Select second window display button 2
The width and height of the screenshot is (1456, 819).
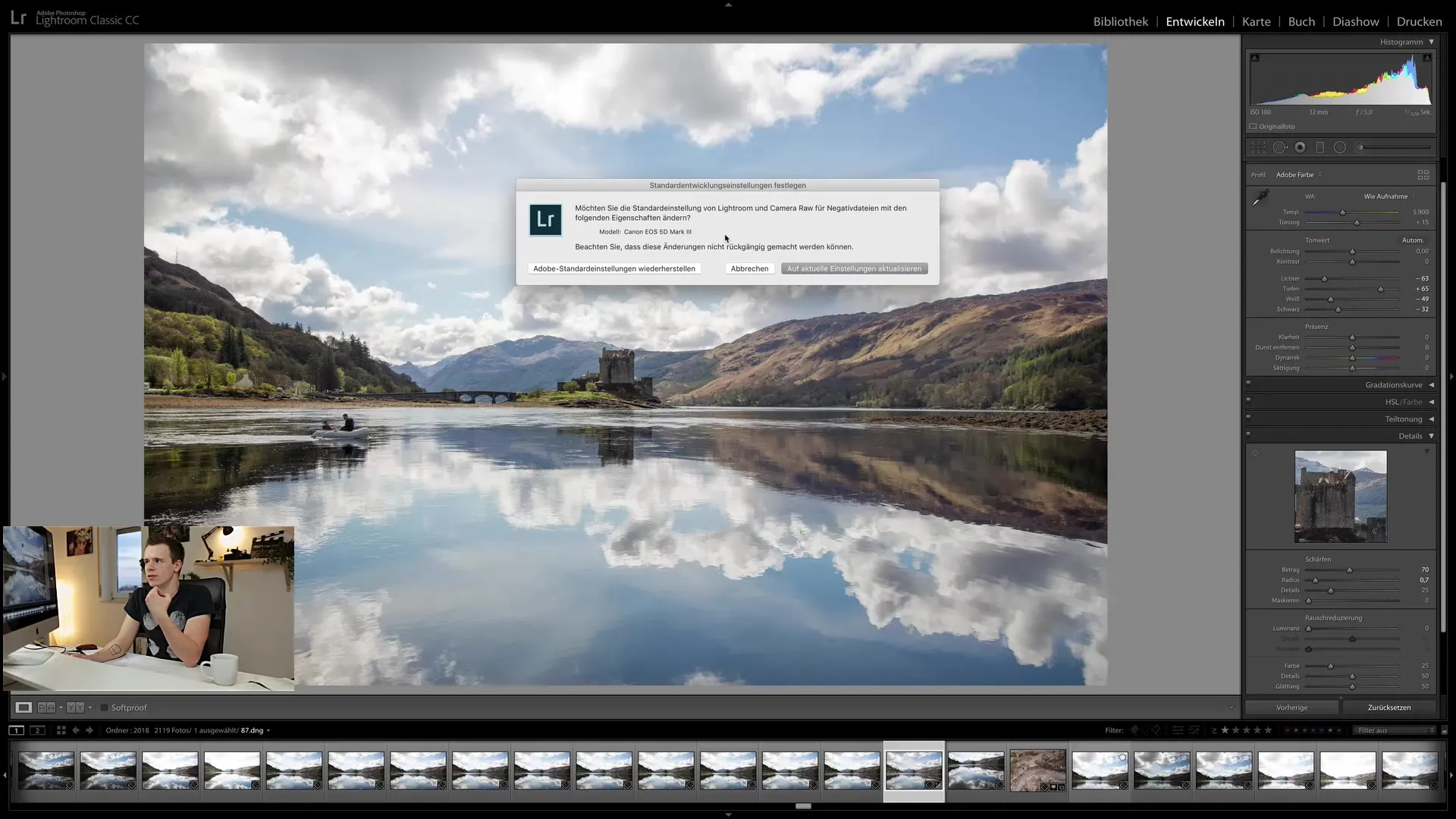coord(37,730)
